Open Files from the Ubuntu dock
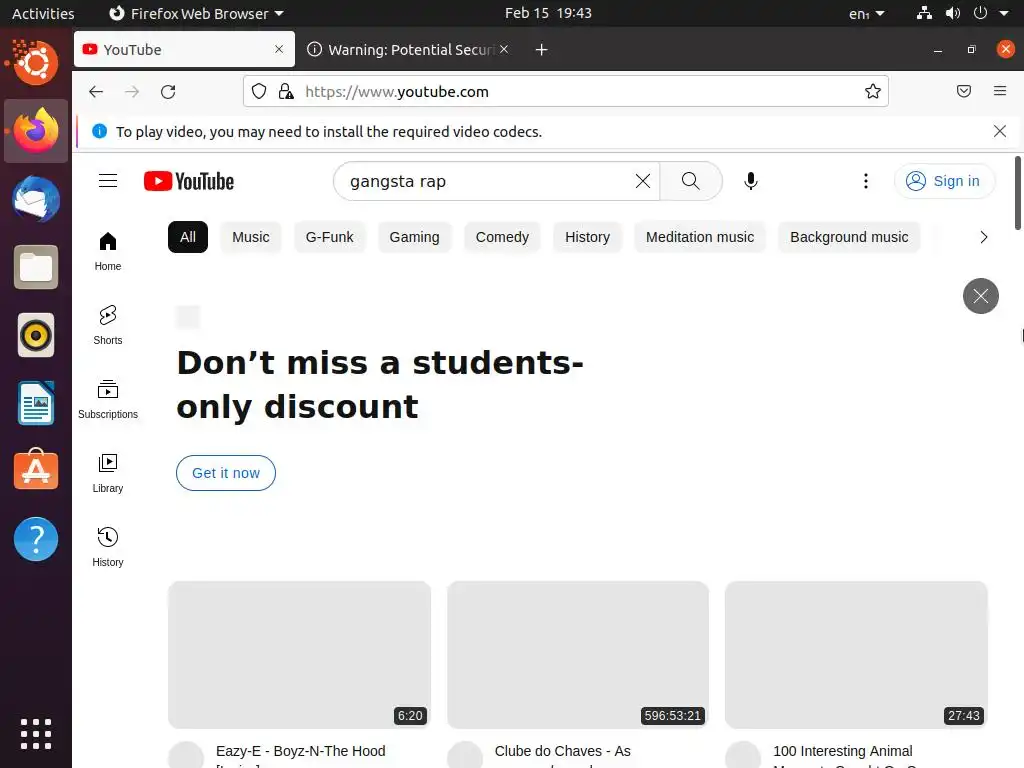Screen dimensions: 1024x768 click(36, 266)
